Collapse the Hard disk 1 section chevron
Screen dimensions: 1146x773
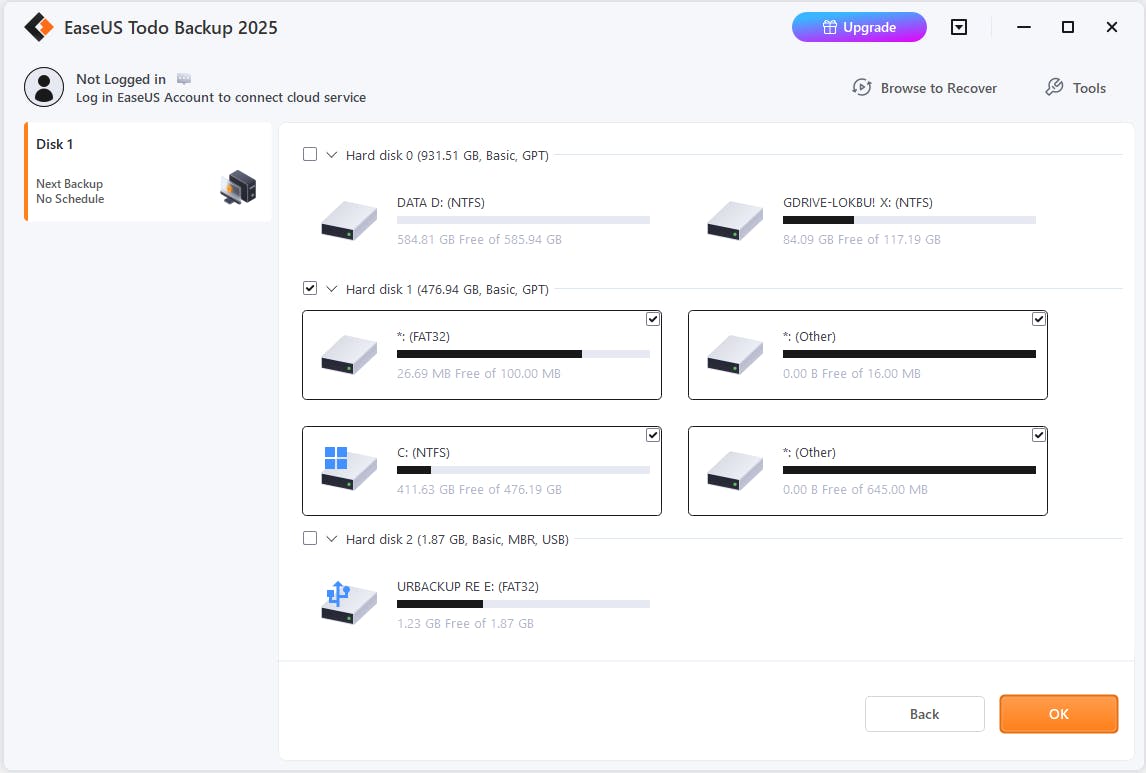(x=332, y=289)
